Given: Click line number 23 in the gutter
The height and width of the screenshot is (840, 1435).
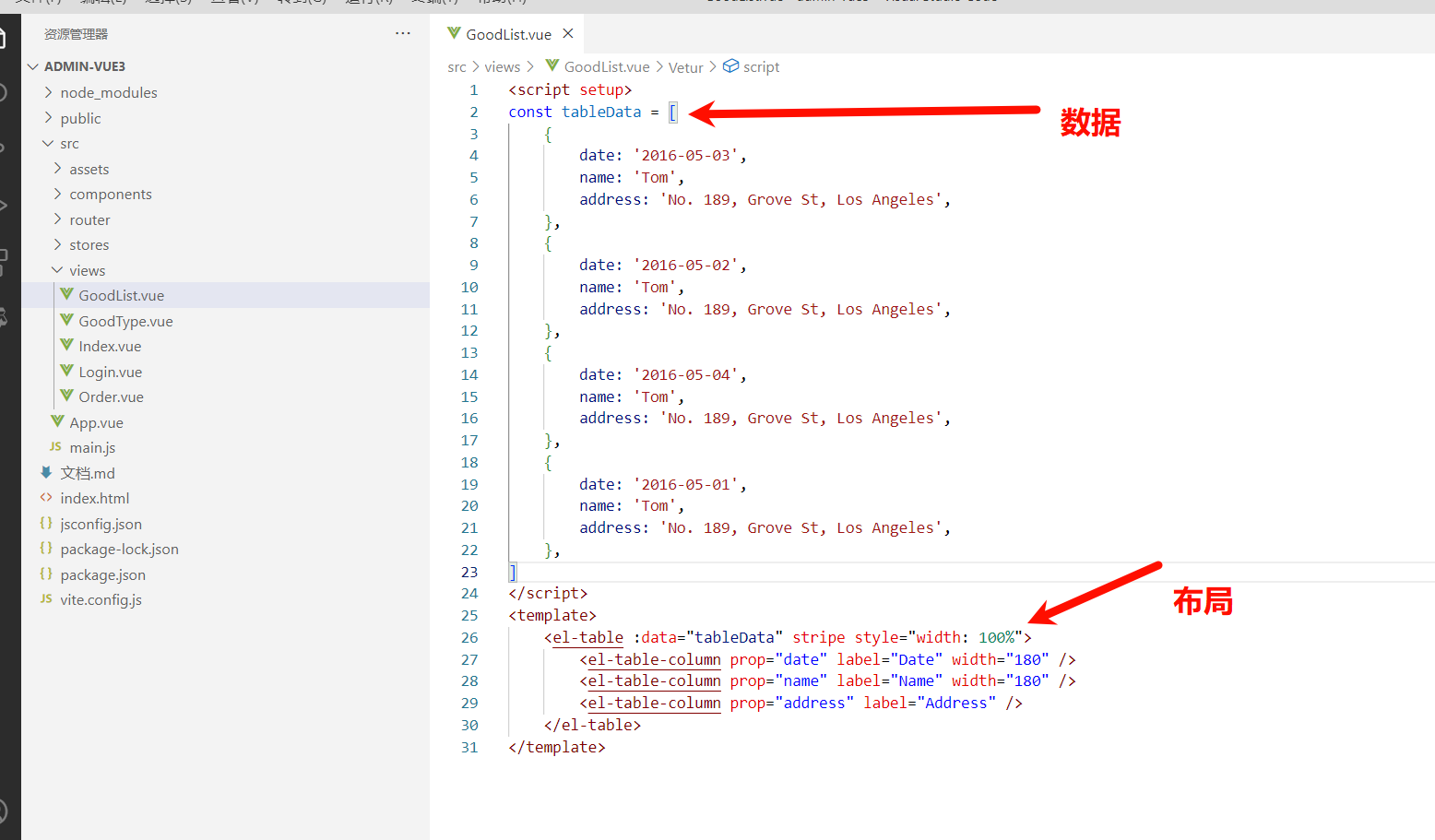Looking at the screenshot, I should [x=469, y=572].
